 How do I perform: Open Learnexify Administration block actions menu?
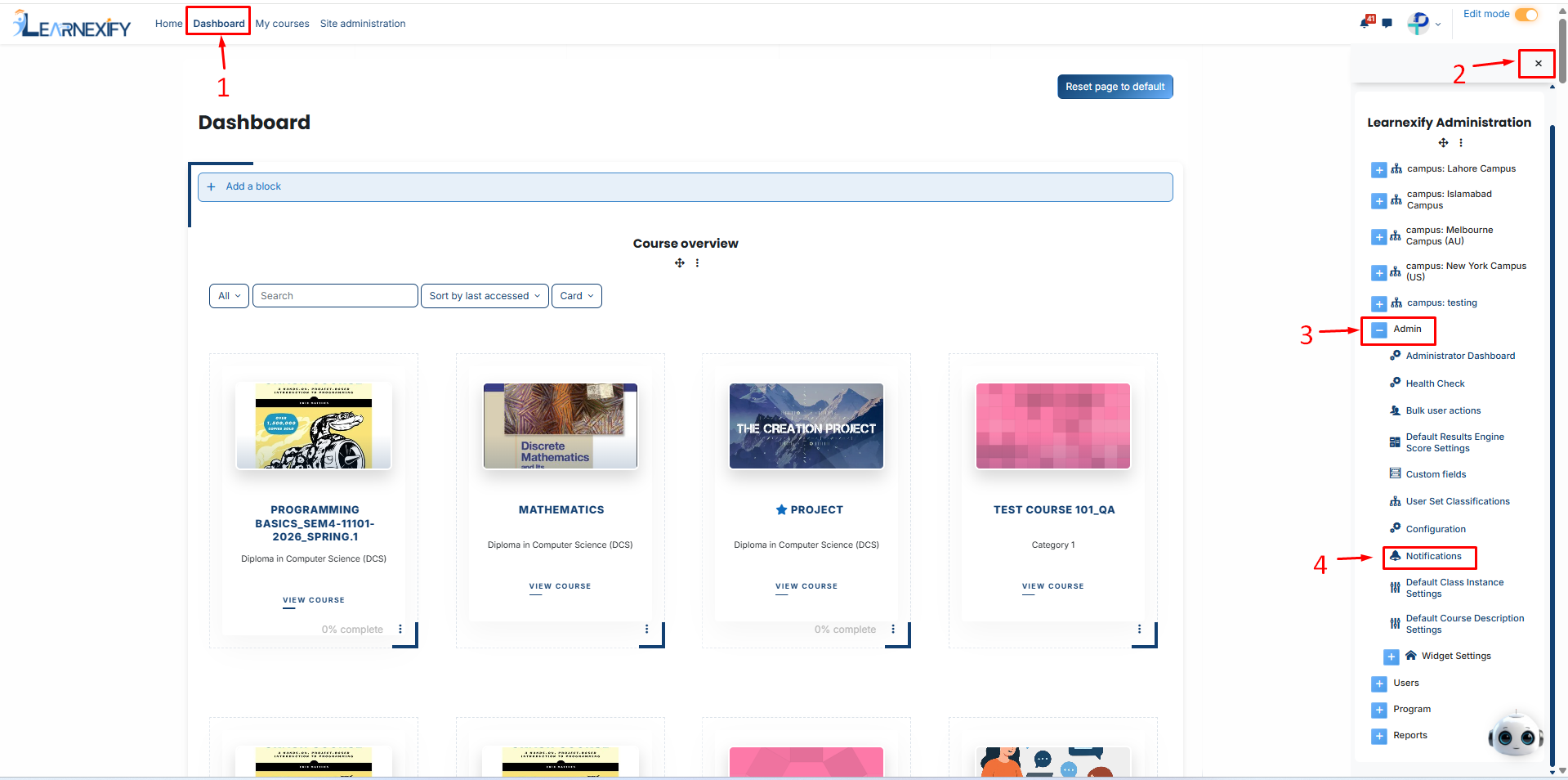1461,142
